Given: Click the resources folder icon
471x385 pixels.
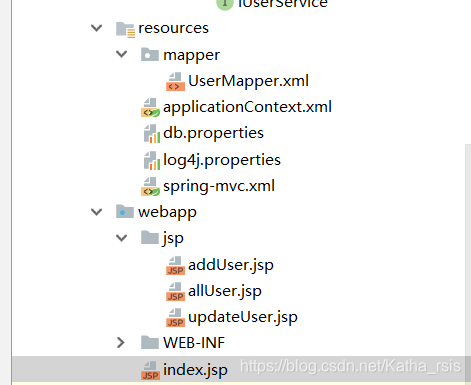Looking at the screenshot, I should pos(125,29).
